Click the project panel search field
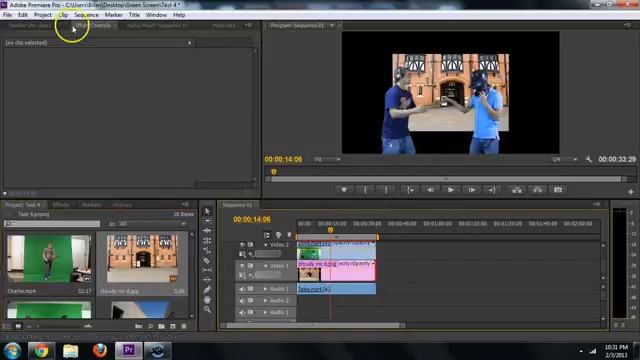This screenshot has height=360, width=640. (x=52, y=224)
